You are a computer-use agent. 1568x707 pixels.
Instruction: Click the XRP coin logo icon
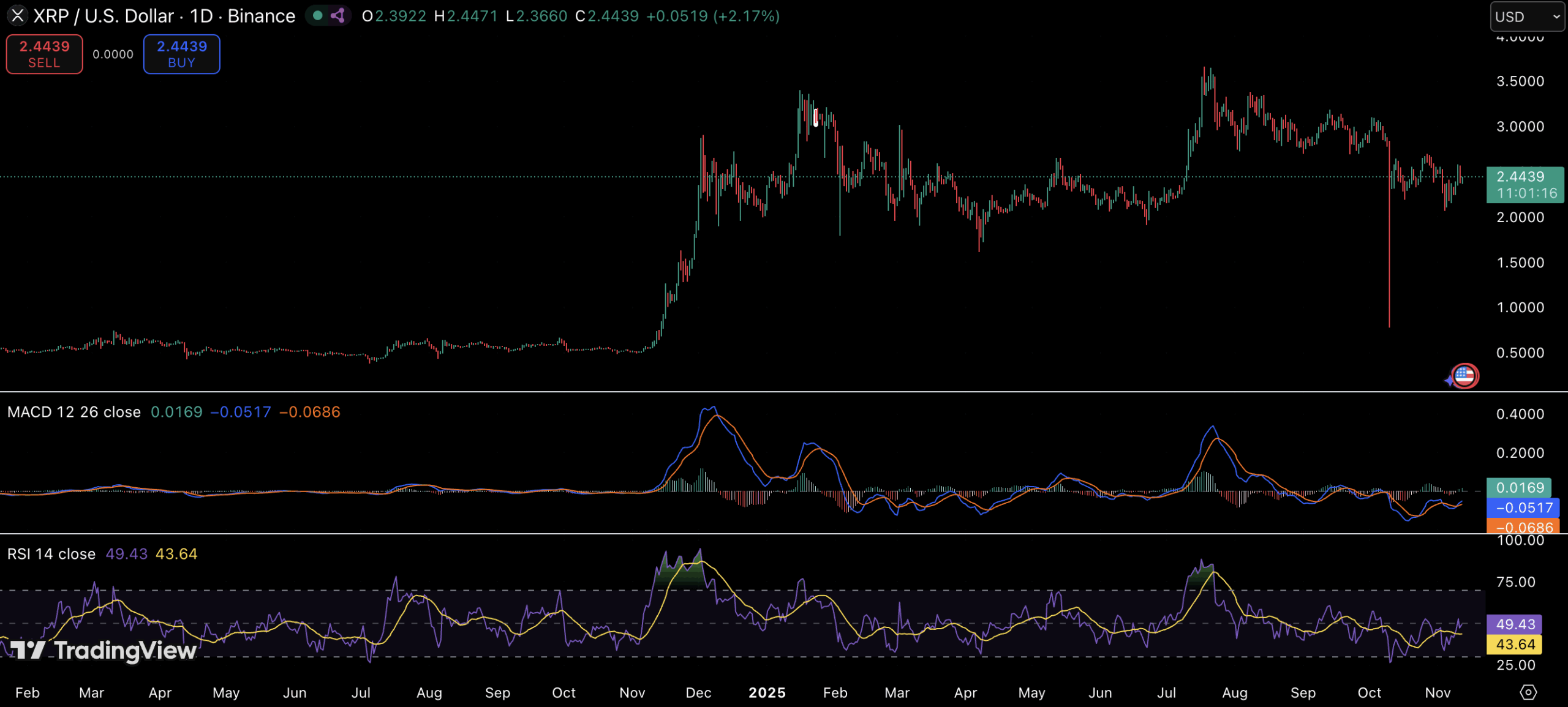[17, 15]
